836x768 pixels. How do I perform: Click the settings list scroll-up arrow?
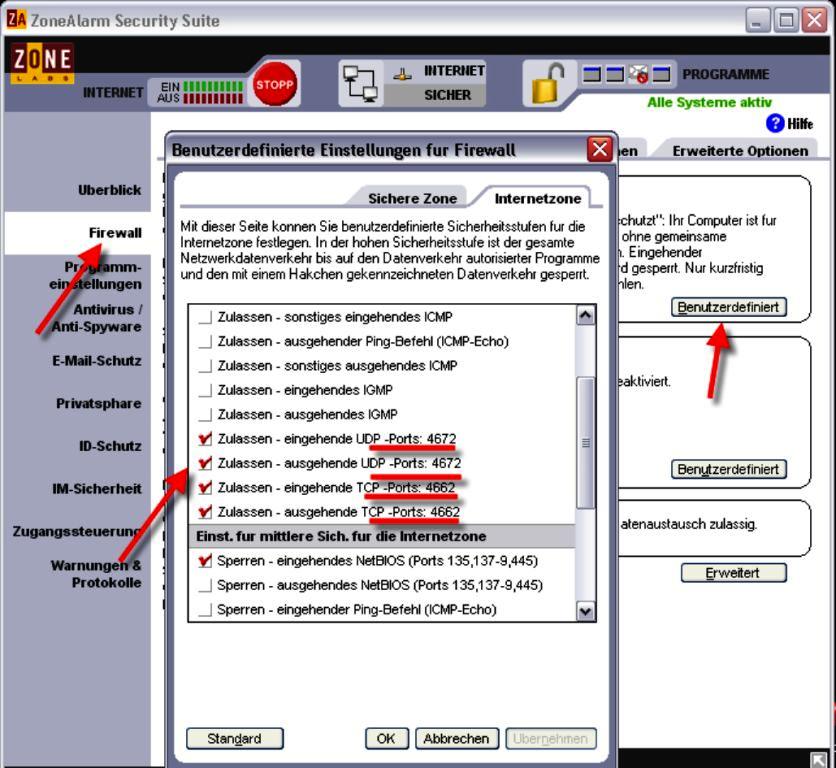[585, 316]
